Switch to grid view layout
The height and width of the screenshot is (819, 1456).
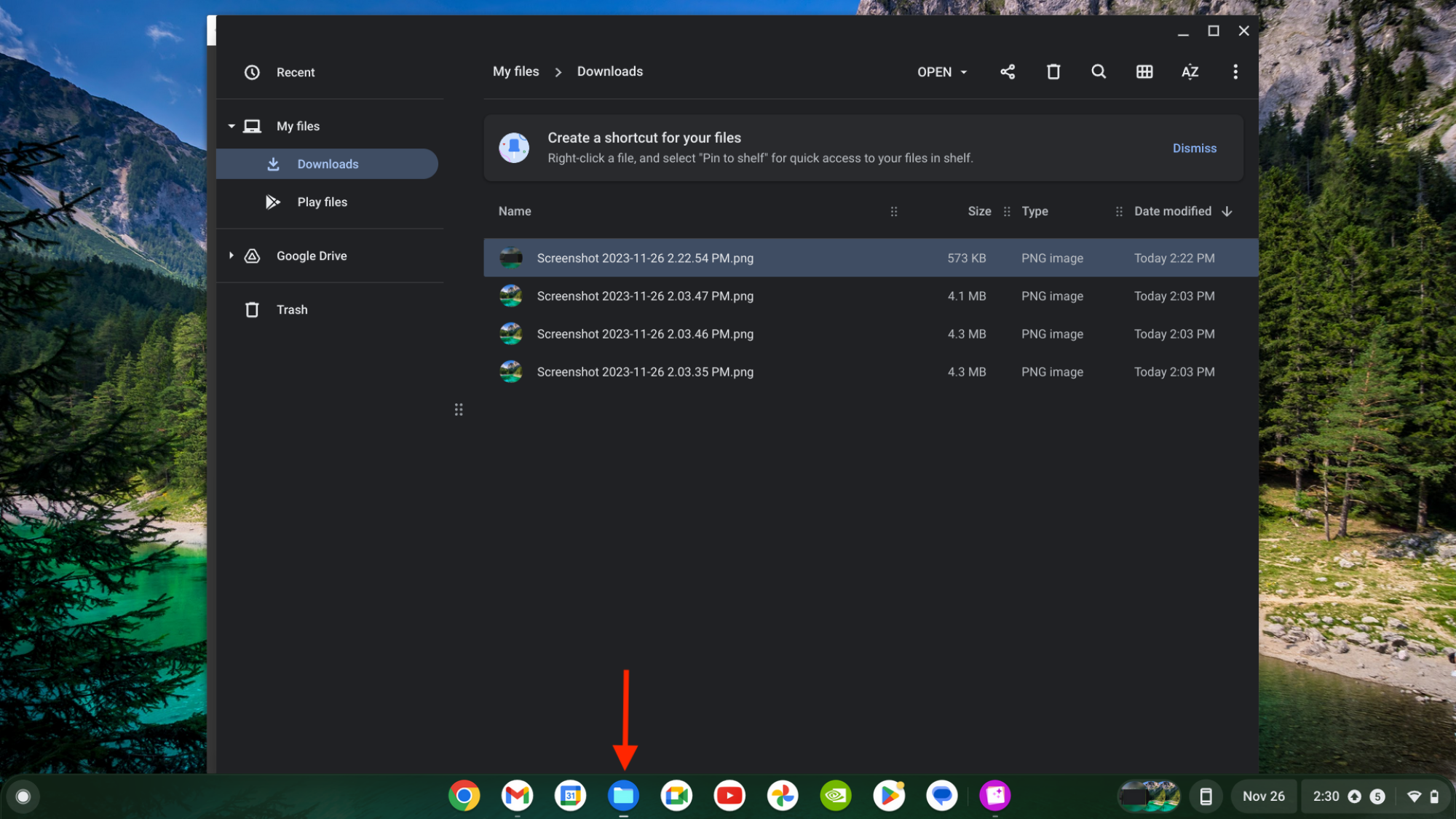(x=1144, y=71)
